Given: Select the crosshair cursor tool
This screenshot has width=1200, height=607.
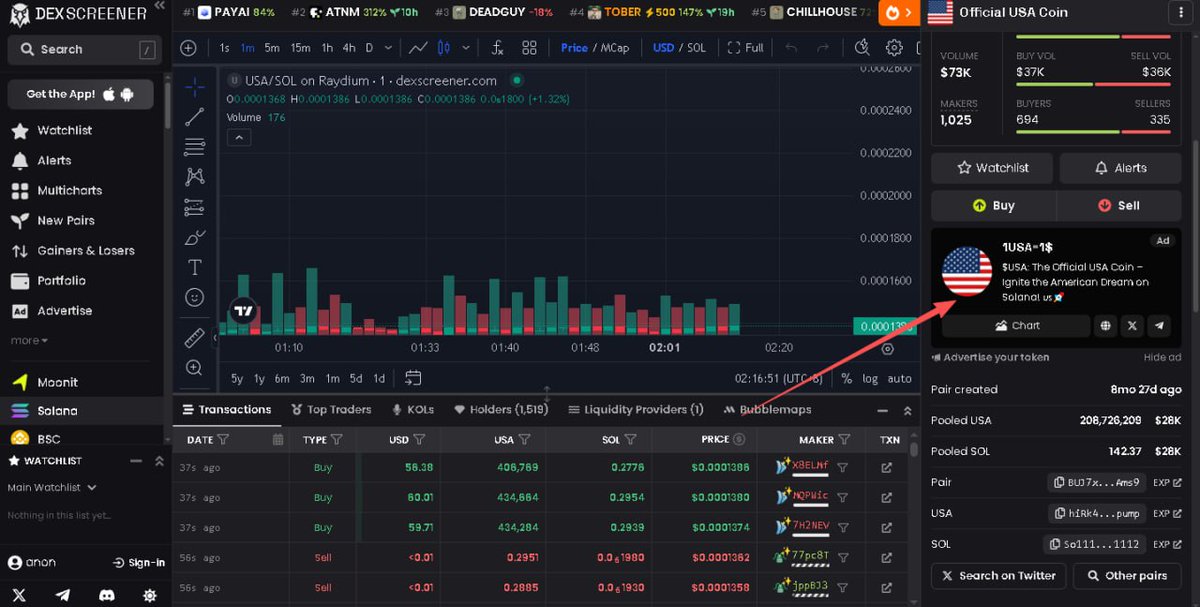Looking at the screenshot, I should coord(194,87).
